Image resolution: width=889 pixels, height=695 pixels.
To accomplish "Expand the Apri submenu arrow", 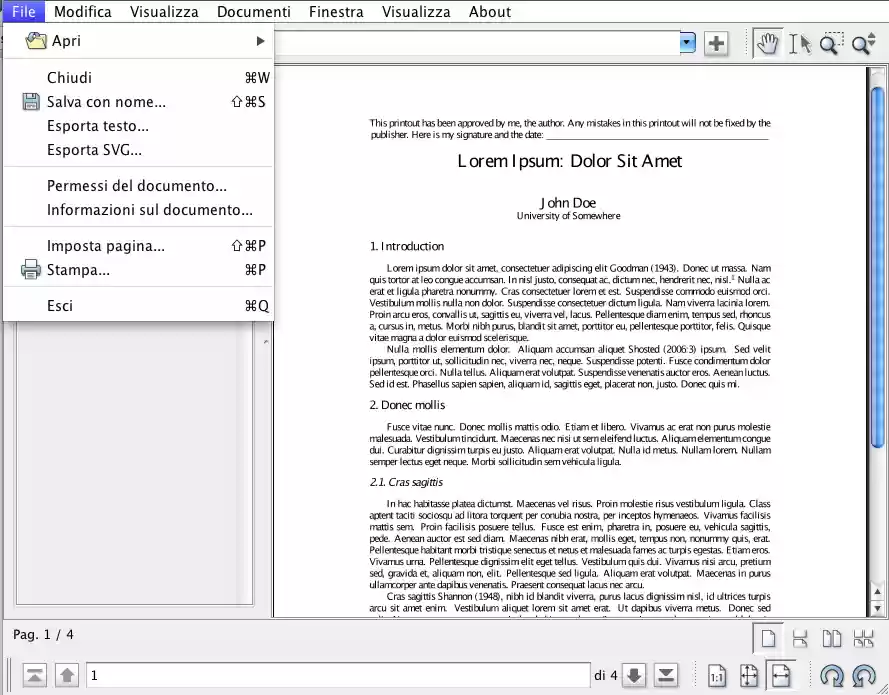I will 262,41.
